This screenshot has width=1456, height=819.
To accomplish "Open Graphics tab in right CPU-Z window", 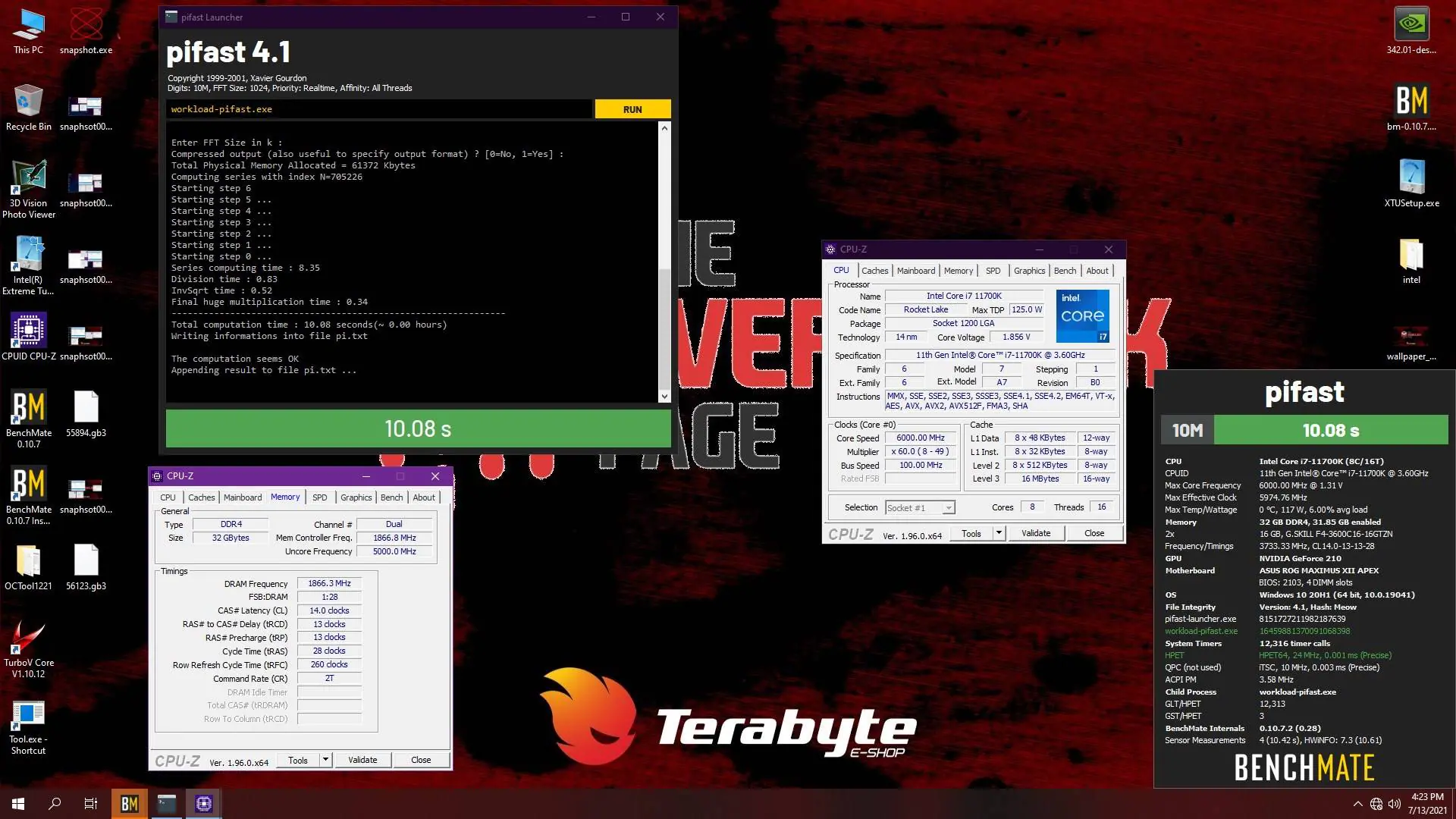I will [x=1029, y=271].
